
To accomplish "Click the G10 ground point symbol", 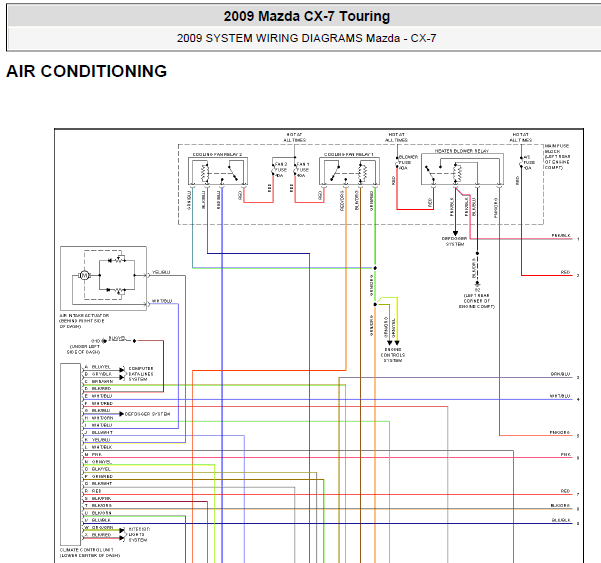I will pyautogui.click(x=104, y=341).
